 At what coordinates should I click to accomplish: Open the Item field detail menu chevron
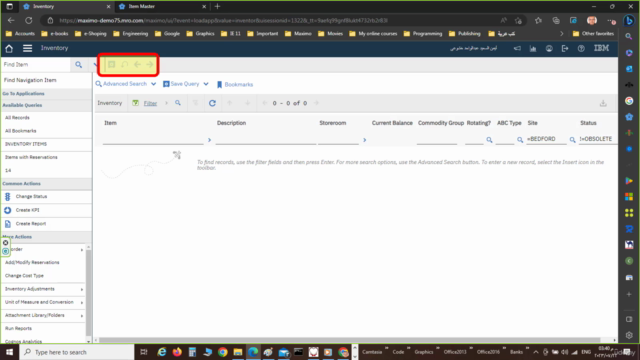[x=209, y=140]
